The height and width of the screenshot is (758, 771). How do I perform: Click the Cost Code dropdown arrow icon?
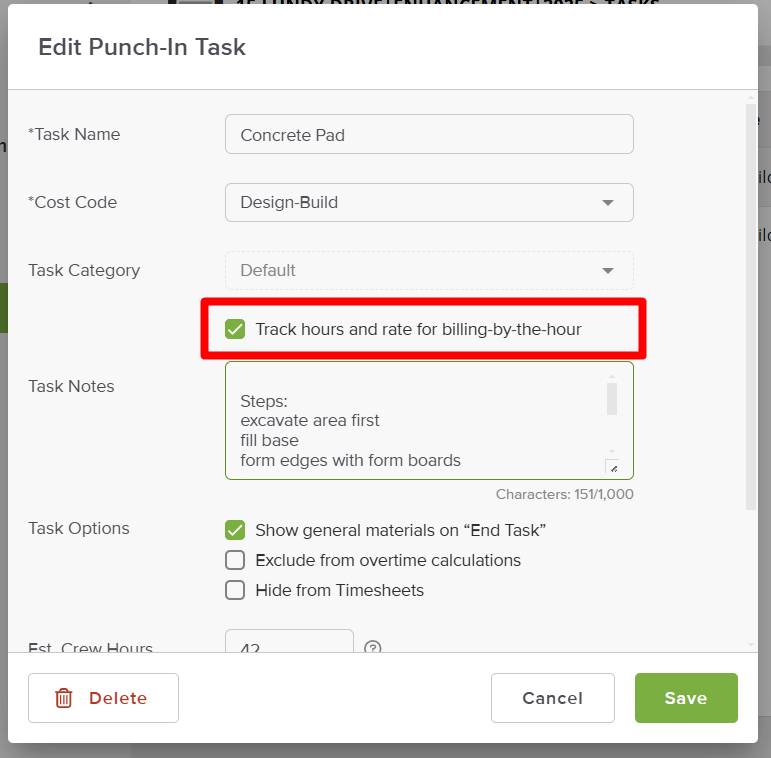(x=608, y=203)
